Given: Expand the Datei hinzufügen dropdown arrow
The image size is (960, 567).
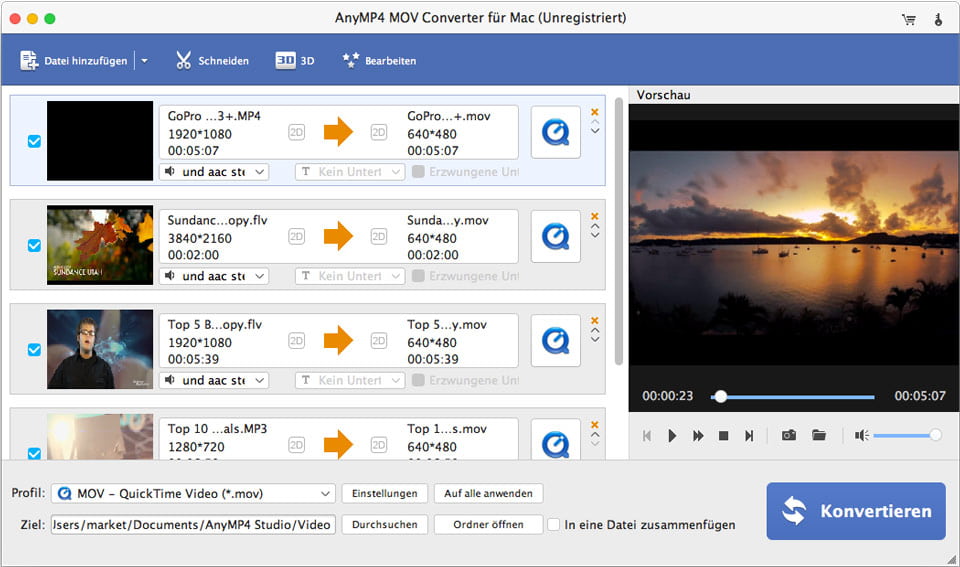Looking at the screenshot, I should pos(144,61).
